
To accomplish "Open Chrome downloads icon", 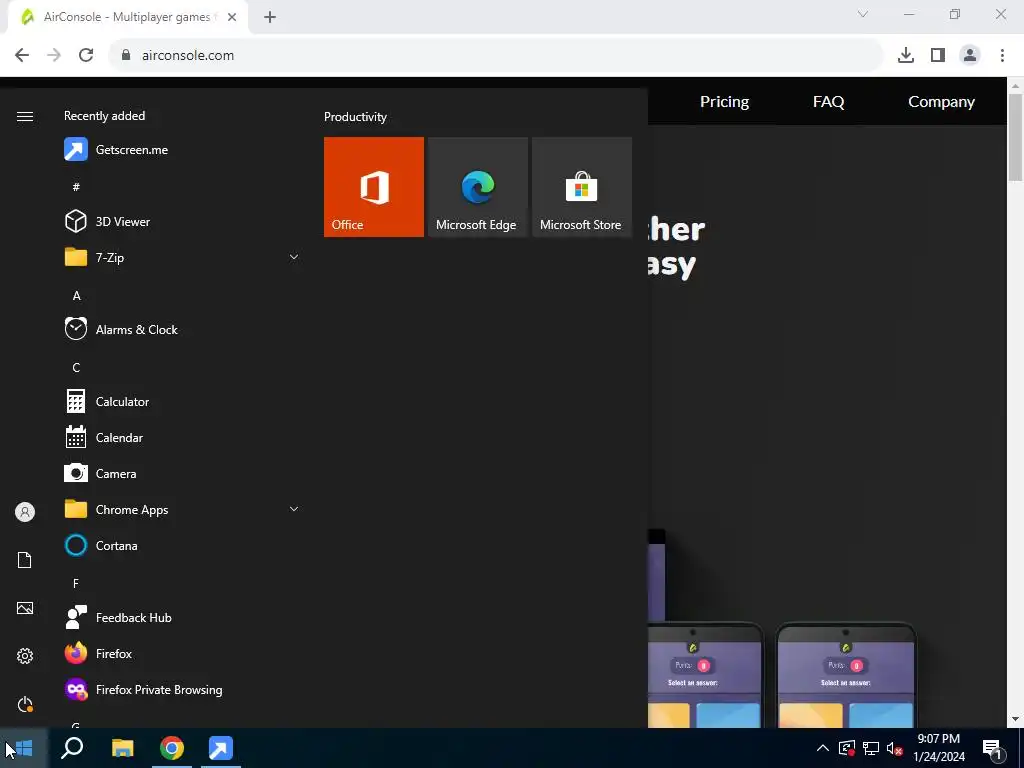I will 906,56.
